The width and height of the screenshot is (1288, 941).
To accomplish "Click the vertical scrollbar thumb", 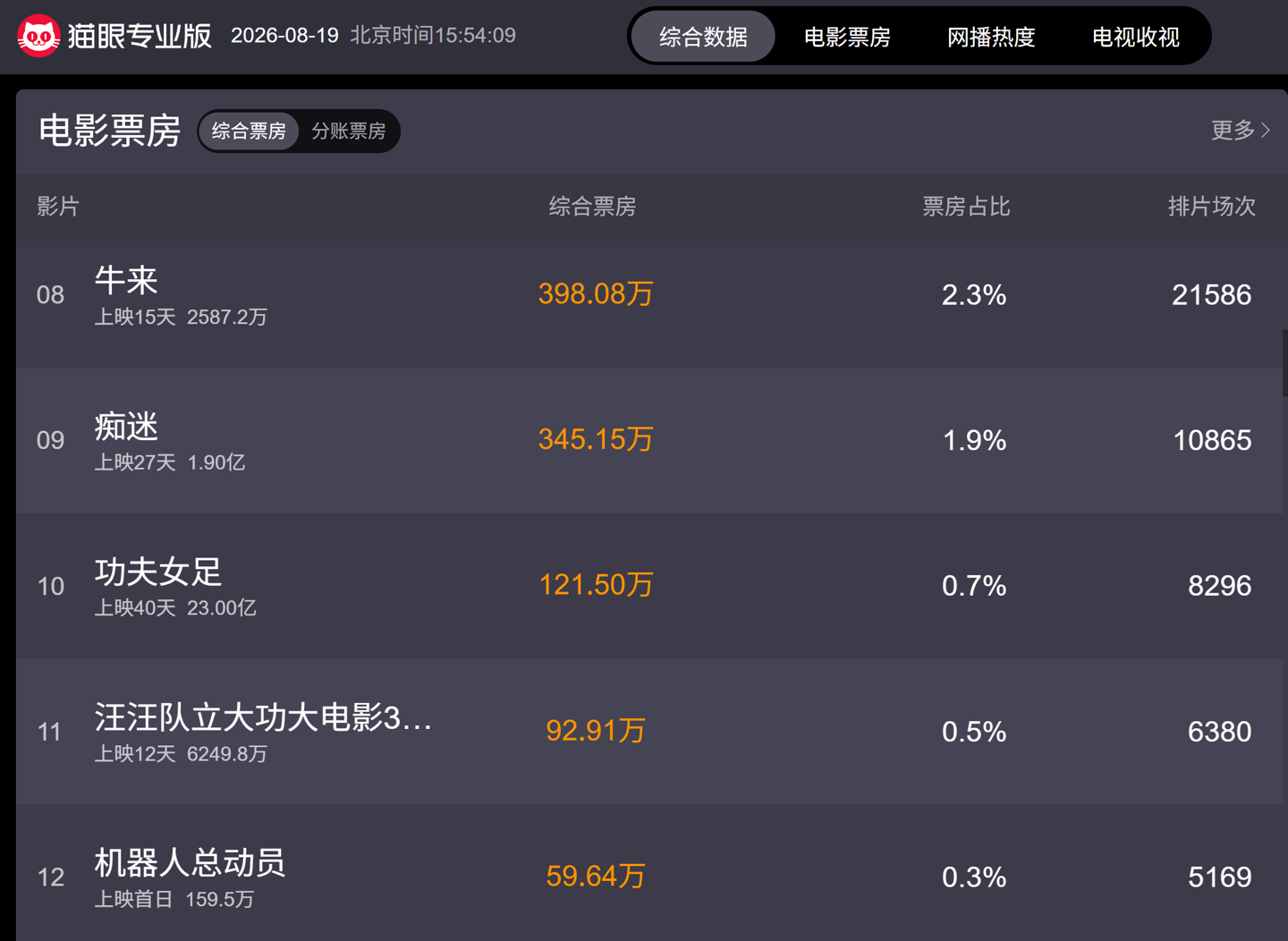I will tap(1284, 363).
